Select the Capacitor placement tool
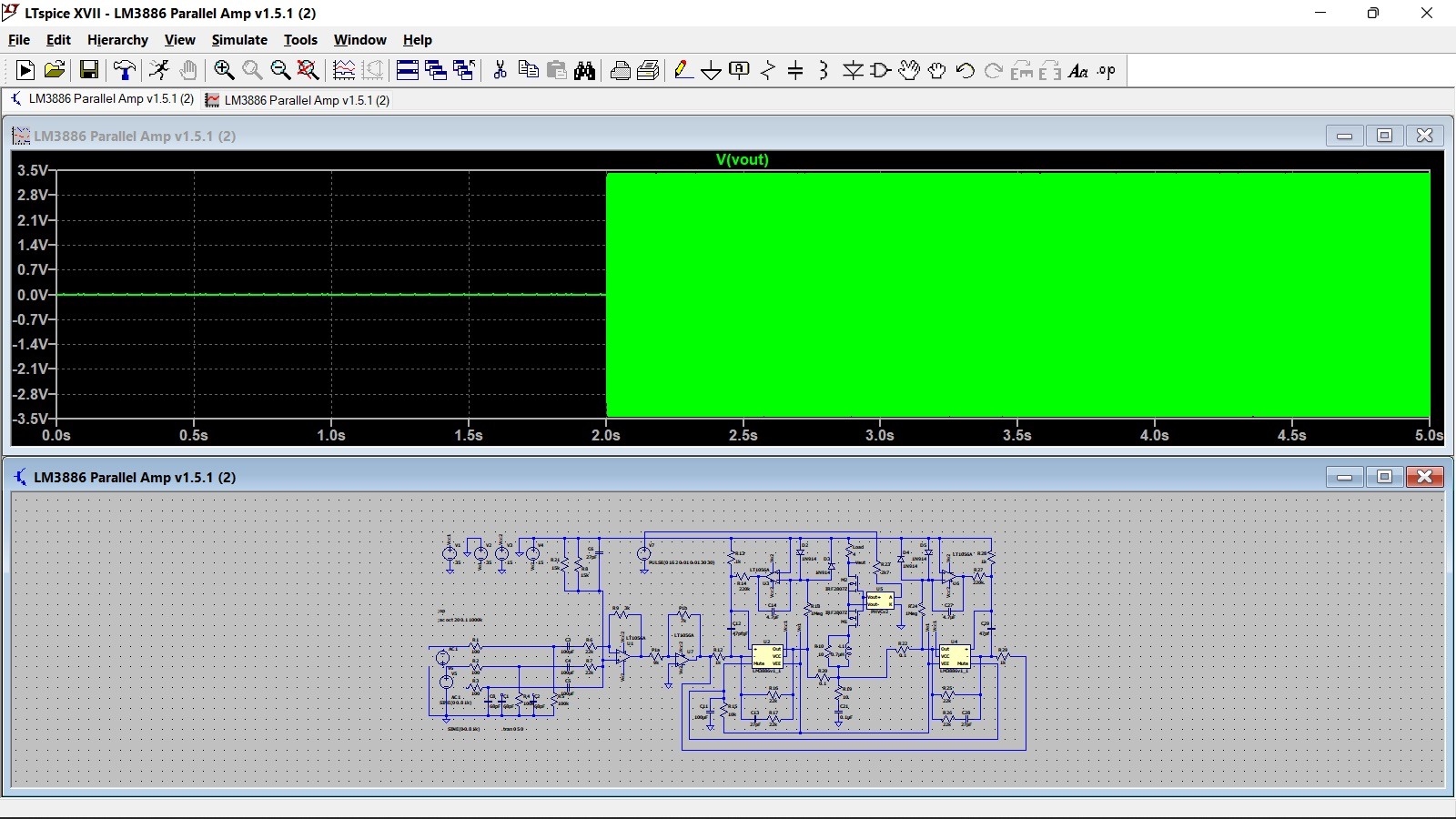The height and width of the screenshot is (819, 1456). [x=795, y=70]
